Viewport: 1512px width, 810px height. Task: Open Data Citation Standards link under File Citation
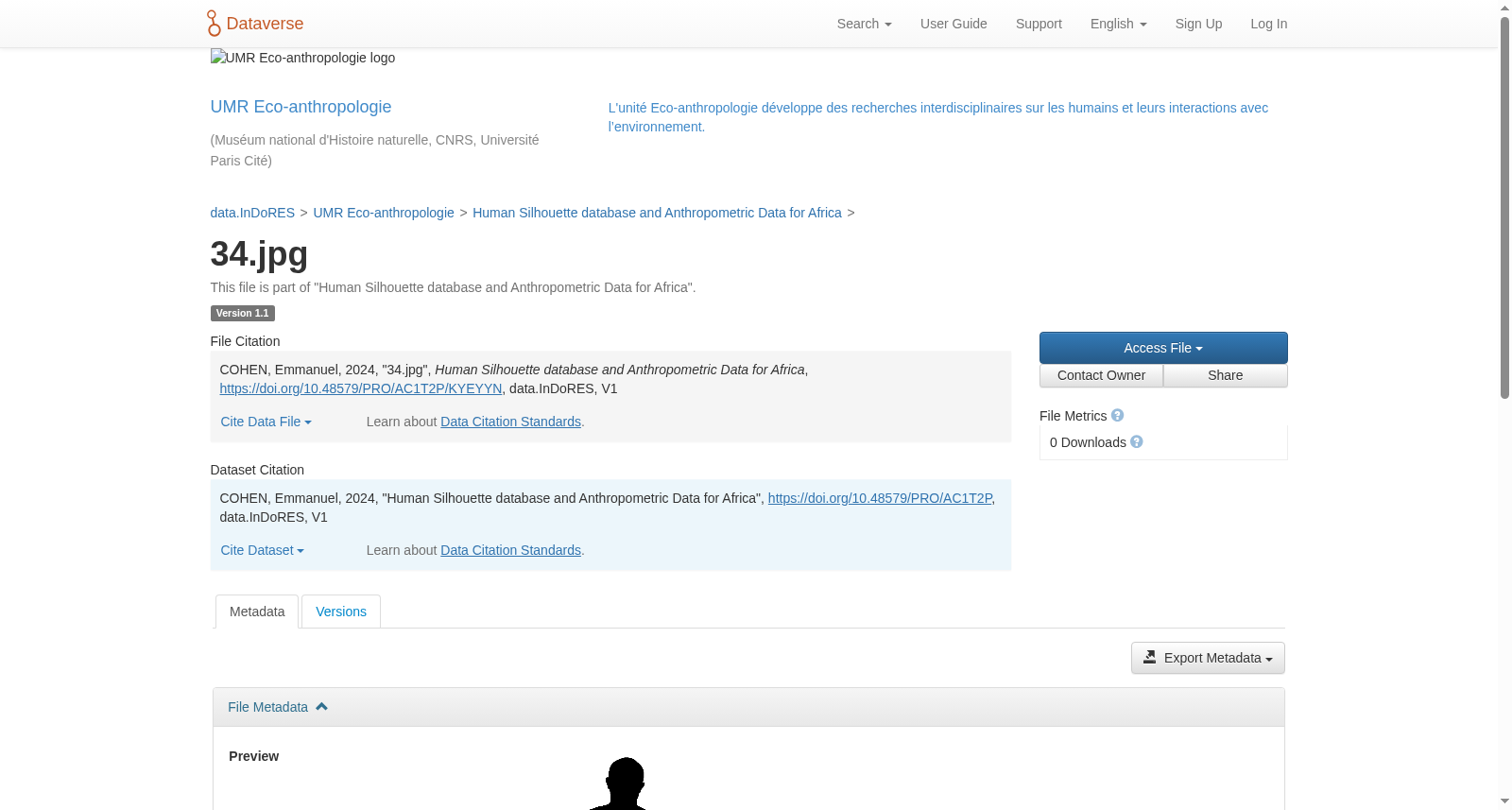pos(510,422)
